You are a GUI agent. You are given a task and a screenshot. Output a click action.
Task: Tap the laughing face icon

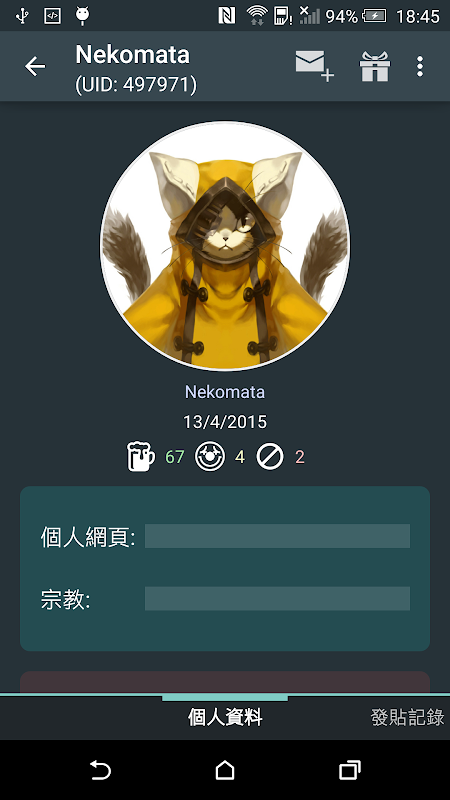tap(210, 457)
